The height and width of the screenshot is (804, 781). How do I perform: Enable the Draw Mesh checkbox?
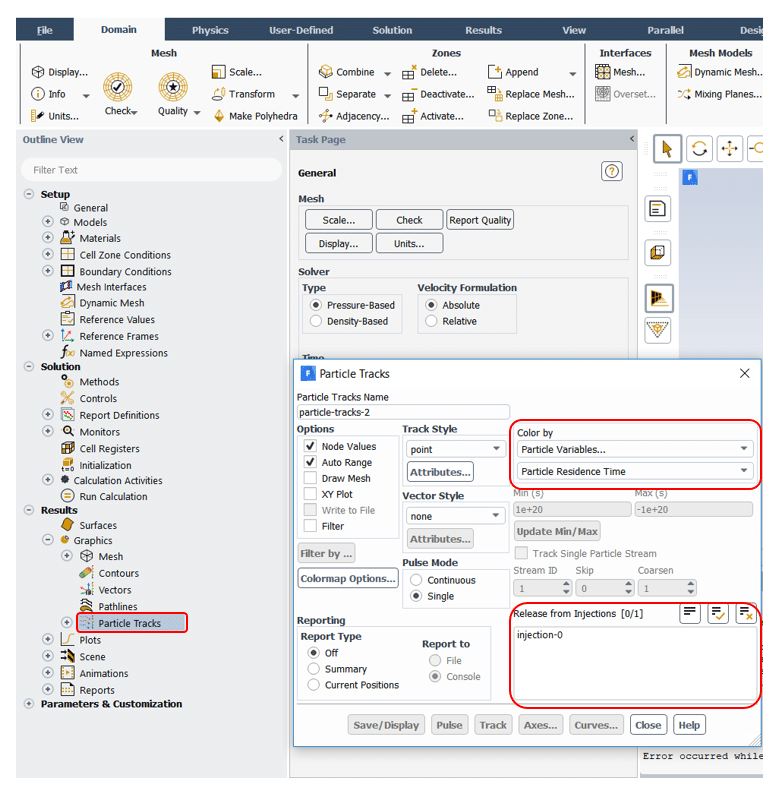click(311, 478)
